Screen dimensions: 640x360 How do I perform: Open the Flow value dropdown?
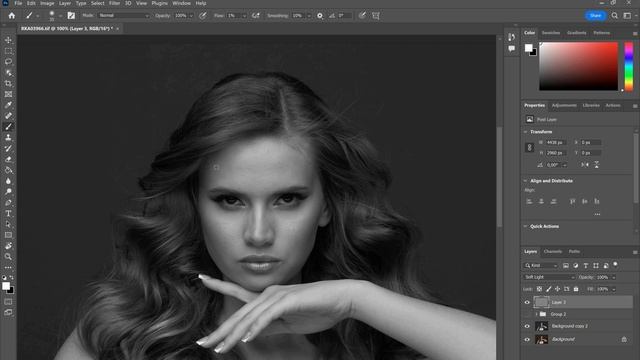click(x=244, y=16)
